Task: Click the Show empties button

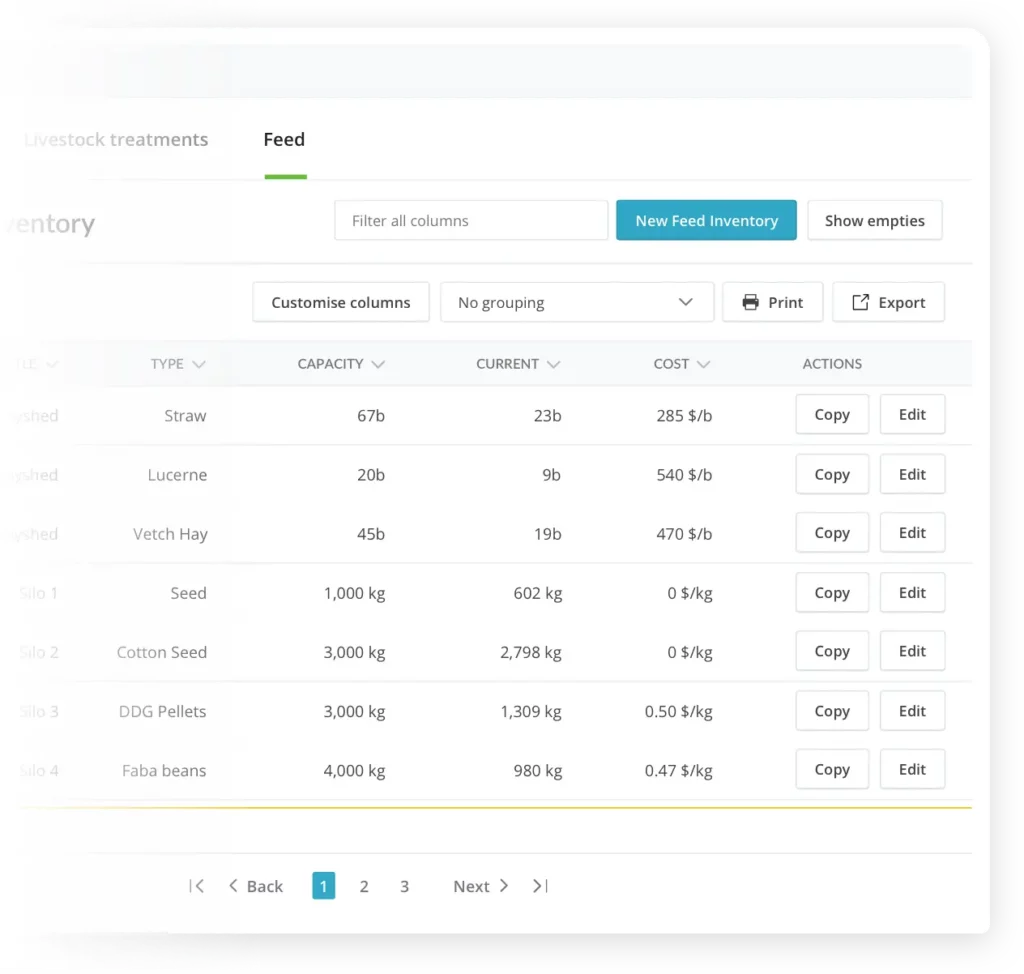Action: tap(875, 220)
